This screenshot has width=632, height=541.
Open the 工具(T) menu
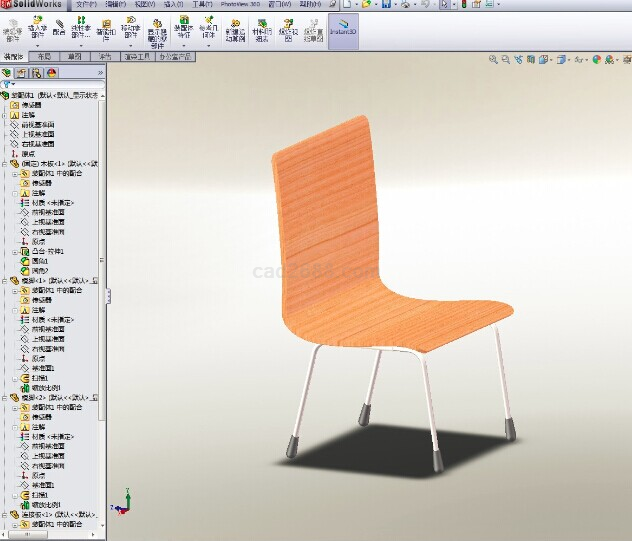point(202,5)
